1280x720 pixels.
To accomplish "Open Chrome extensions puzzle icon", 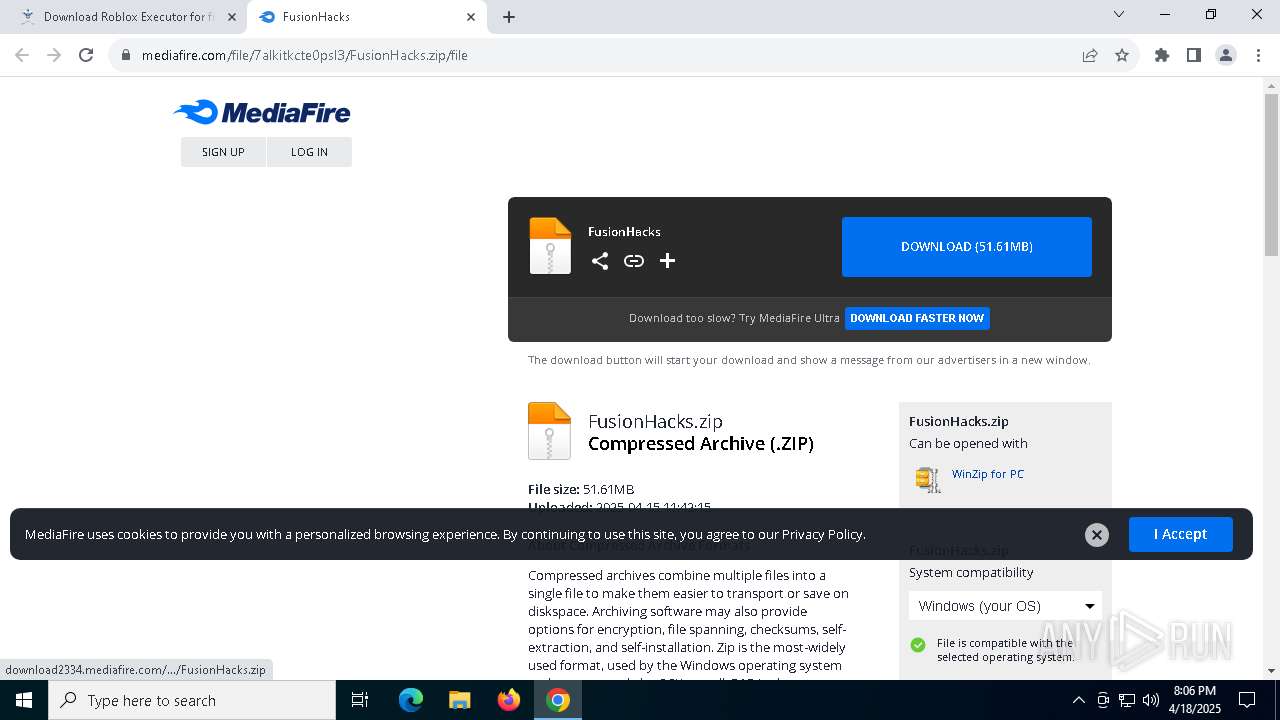I will pyautogui.click(x=1162, y=55).
